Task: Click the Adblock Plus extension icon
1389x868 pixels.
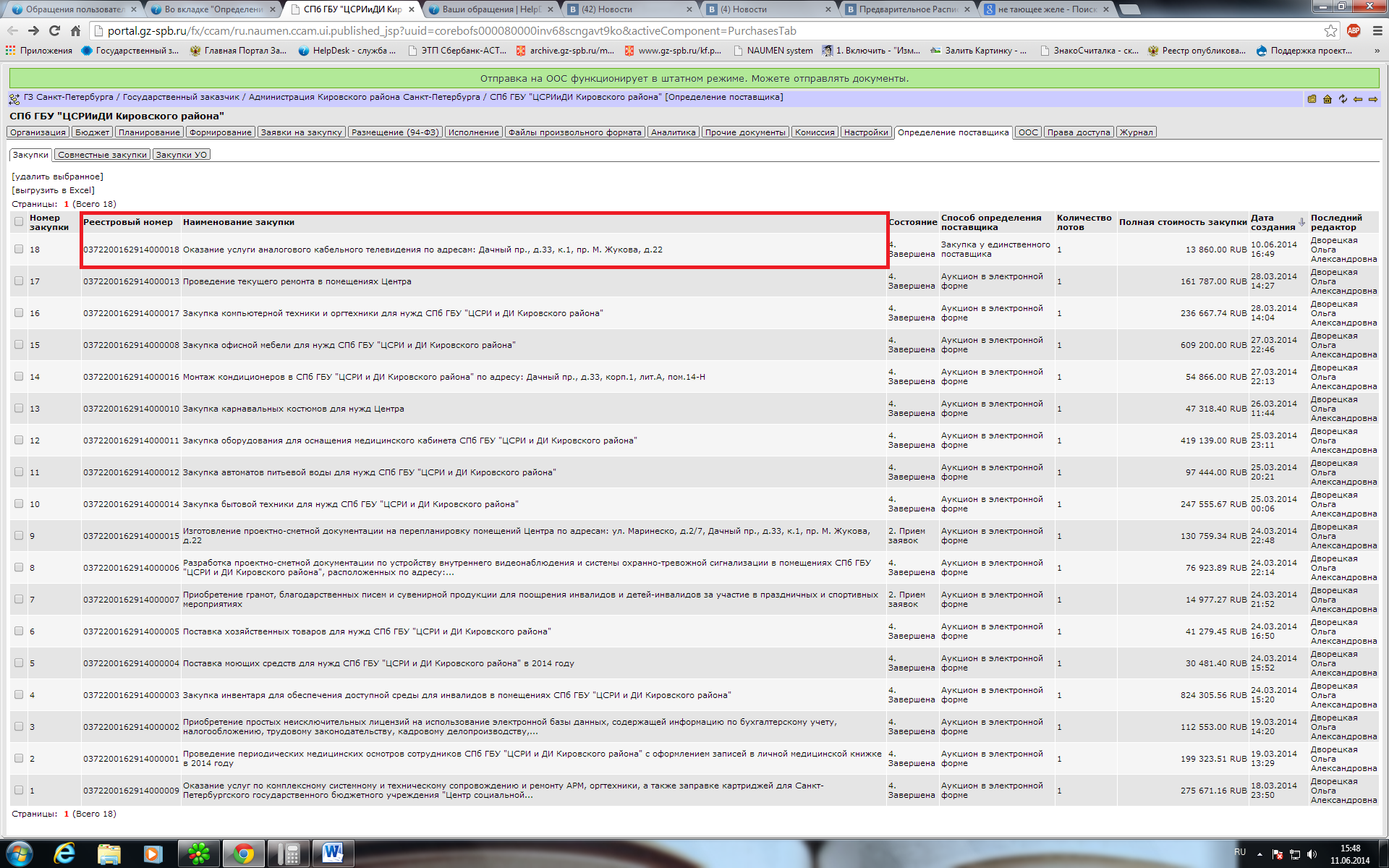Action: point(1354,30)
